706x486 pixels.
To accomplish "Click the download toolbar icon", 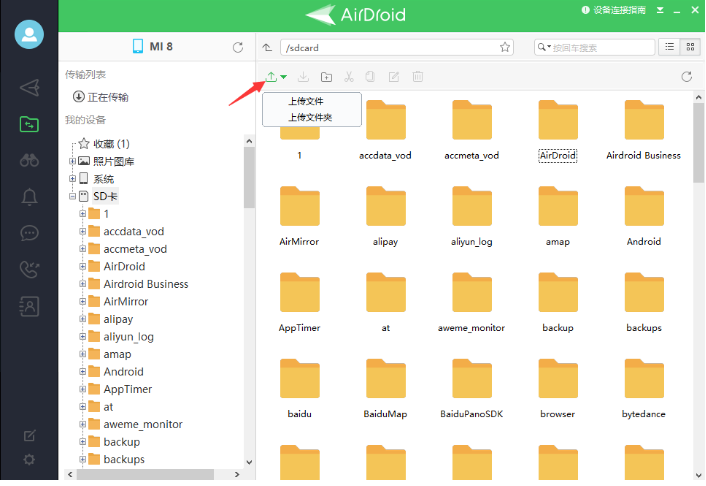I will point(303,77).
